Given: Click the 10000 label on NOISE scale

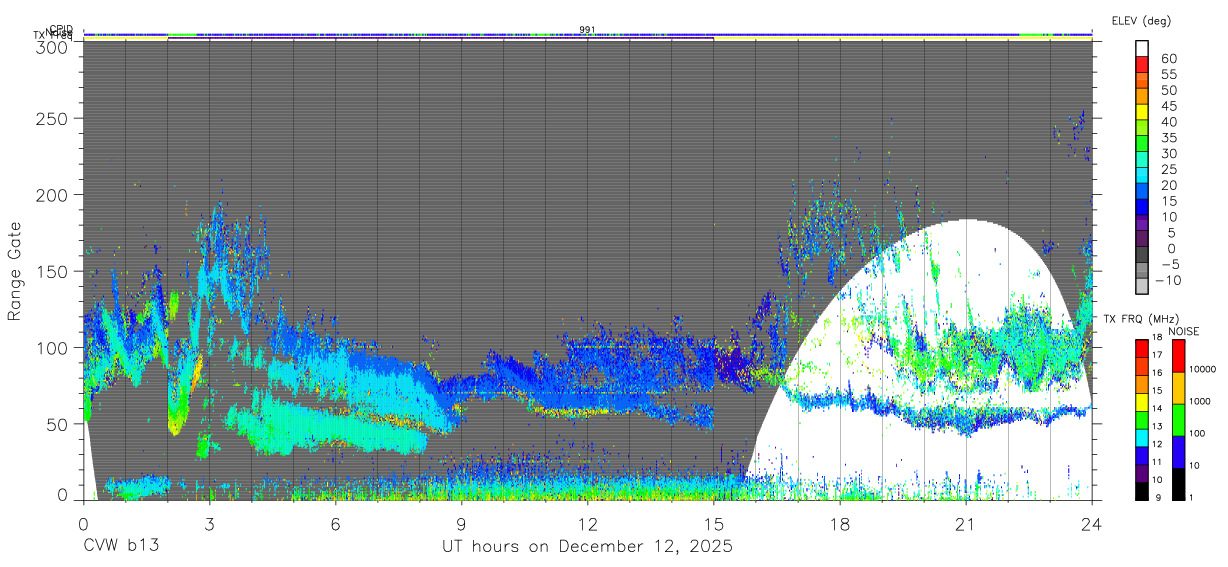Looking at the screenshot, I should click(1204, 369).
